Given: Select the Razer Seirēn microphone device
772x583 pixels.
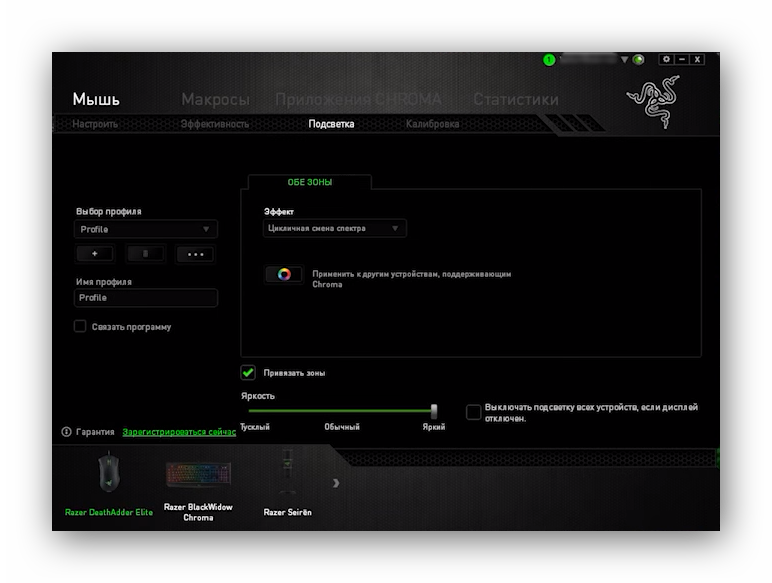Looking at the screenshot, I should coord(287,472).
